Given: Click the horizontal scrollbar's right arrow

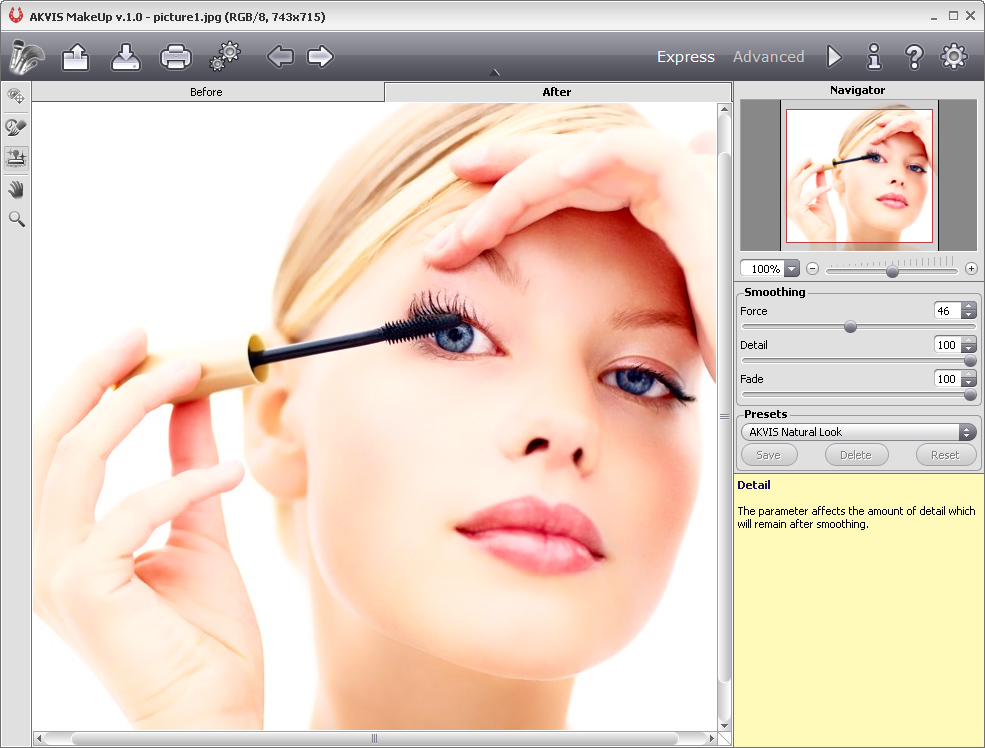Looking at the screenshot, I should pos(712,739).
